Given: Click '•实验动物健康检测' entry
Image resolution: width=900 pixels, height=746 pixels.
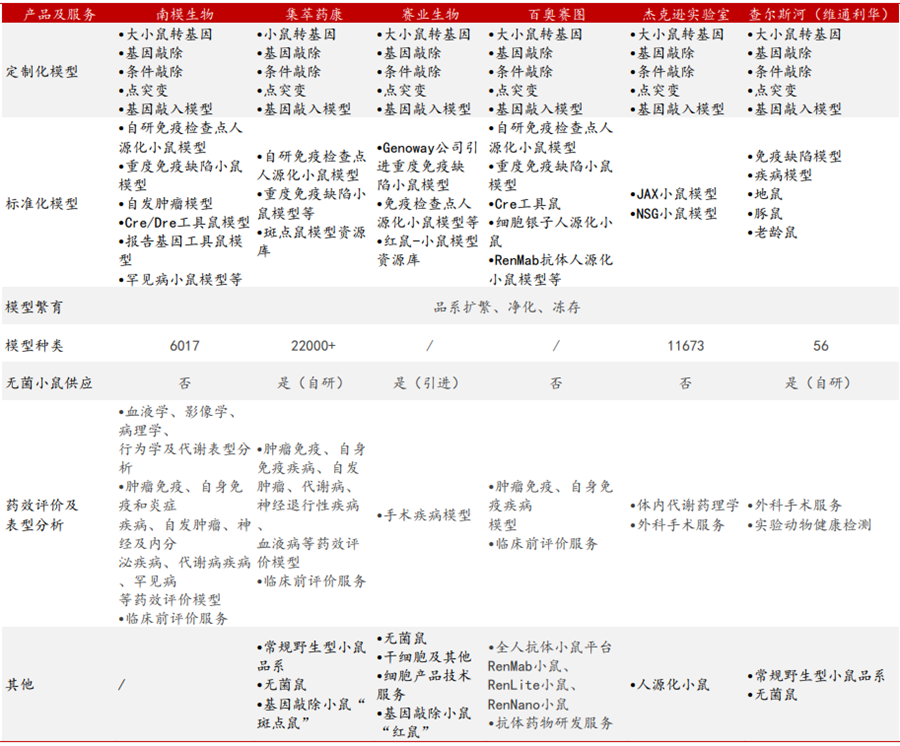Looking at the screenshot, I should coord(809,524).
